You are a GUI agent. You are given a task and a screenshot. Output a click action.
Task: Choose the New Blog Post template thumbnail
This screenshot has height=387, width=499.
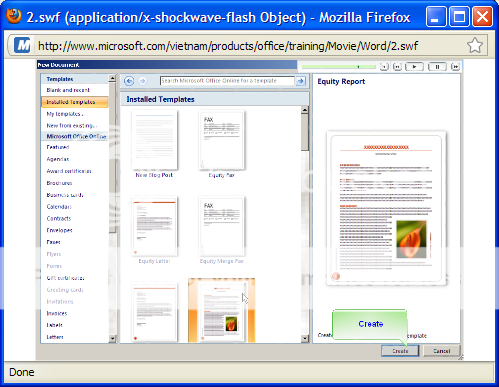coord(154,140)
